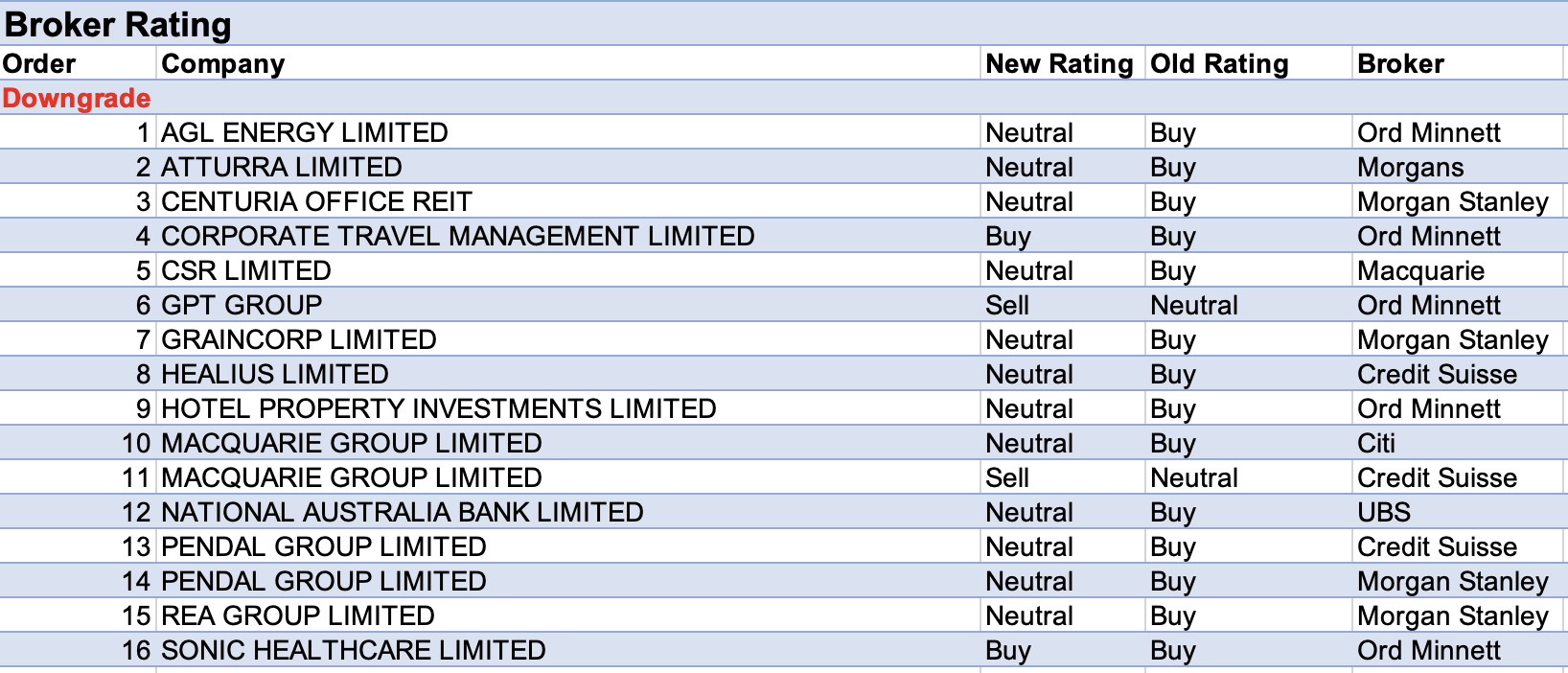Select the Broker column header

(x=1400, y=63)
